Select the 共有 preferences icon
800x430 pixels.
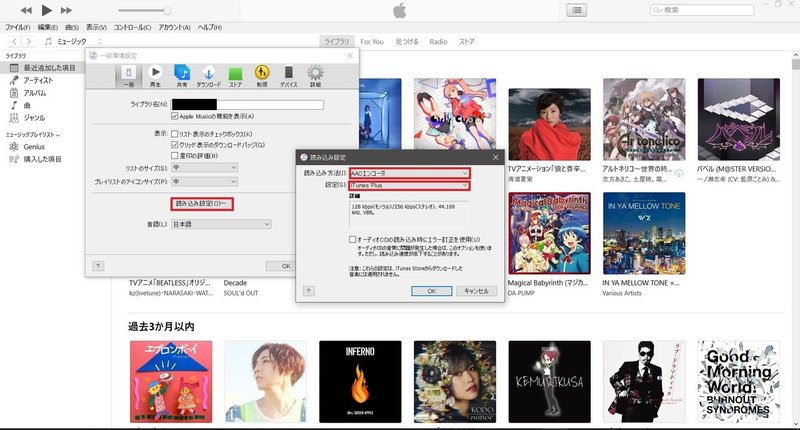point(182,75)
